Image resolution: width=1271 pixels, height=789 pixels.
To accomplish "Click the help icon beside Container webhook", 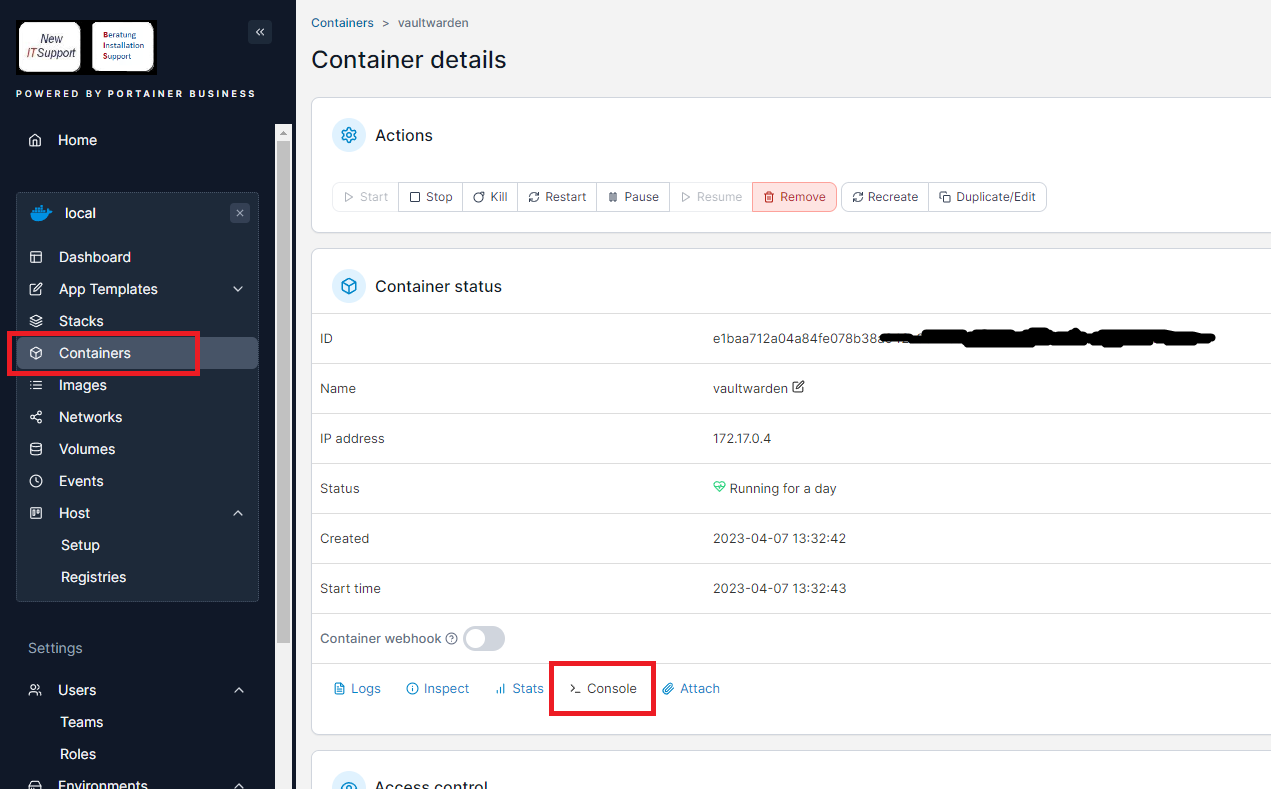I will [451, 639].
